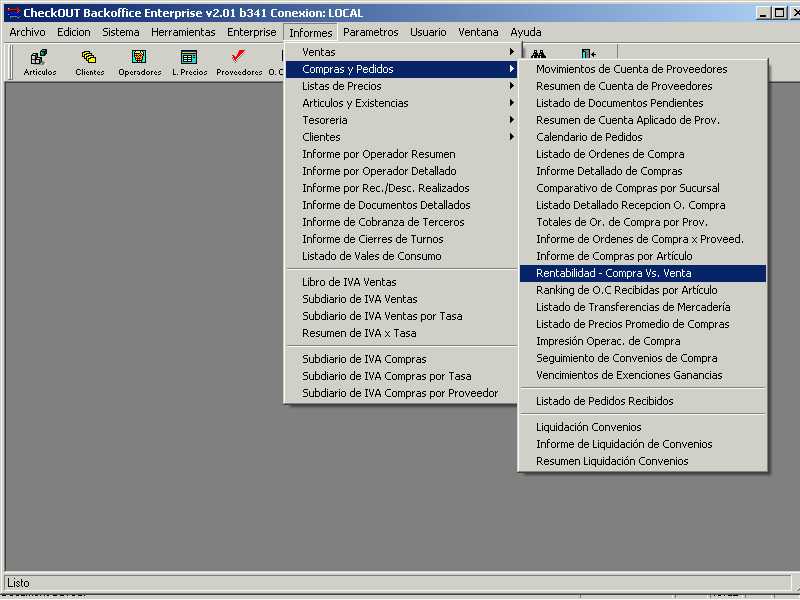Open the Ayuda menu

click(526, 32)
